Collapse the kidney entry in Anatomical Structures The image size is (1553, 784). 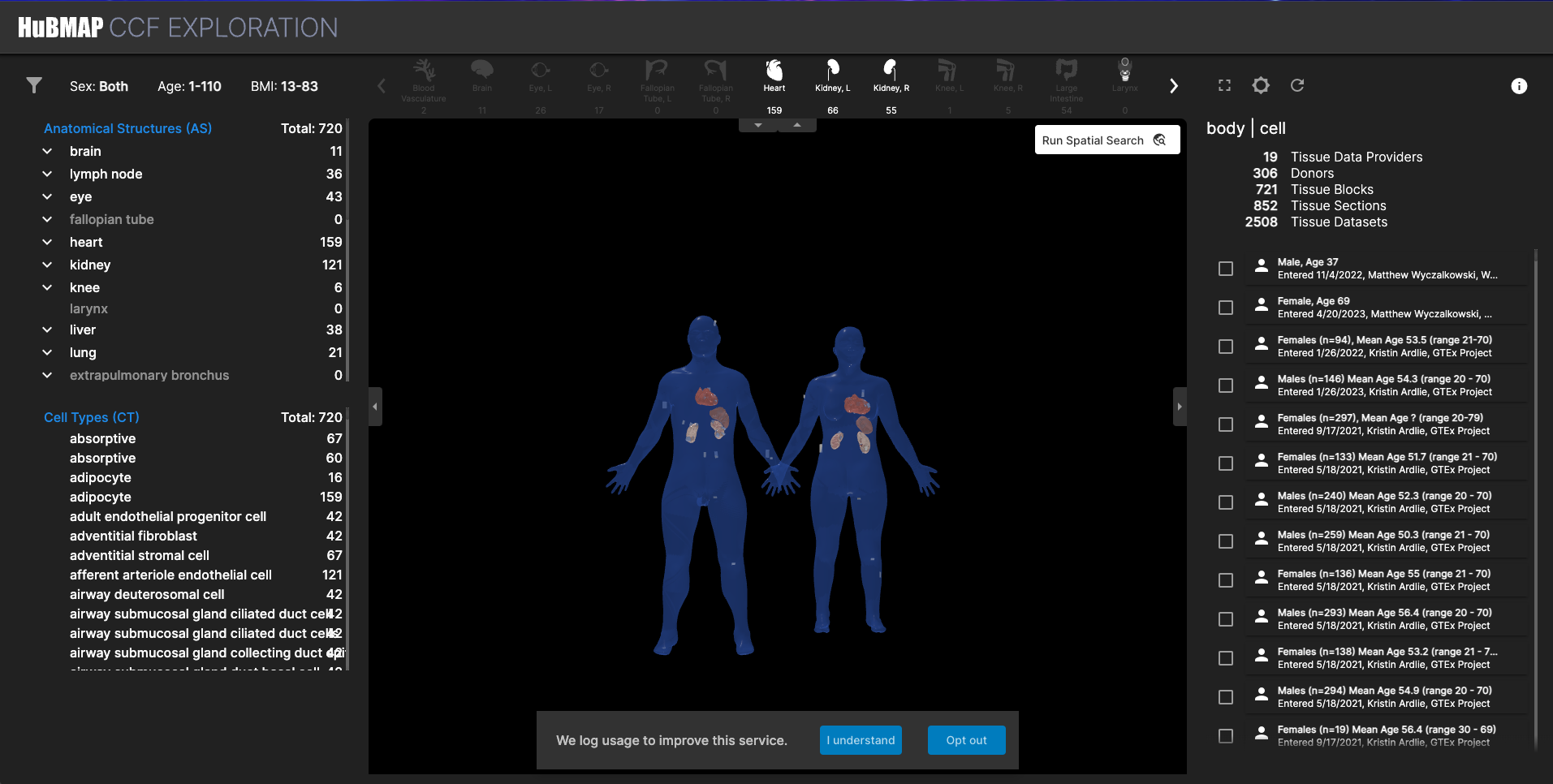point(46,265)
